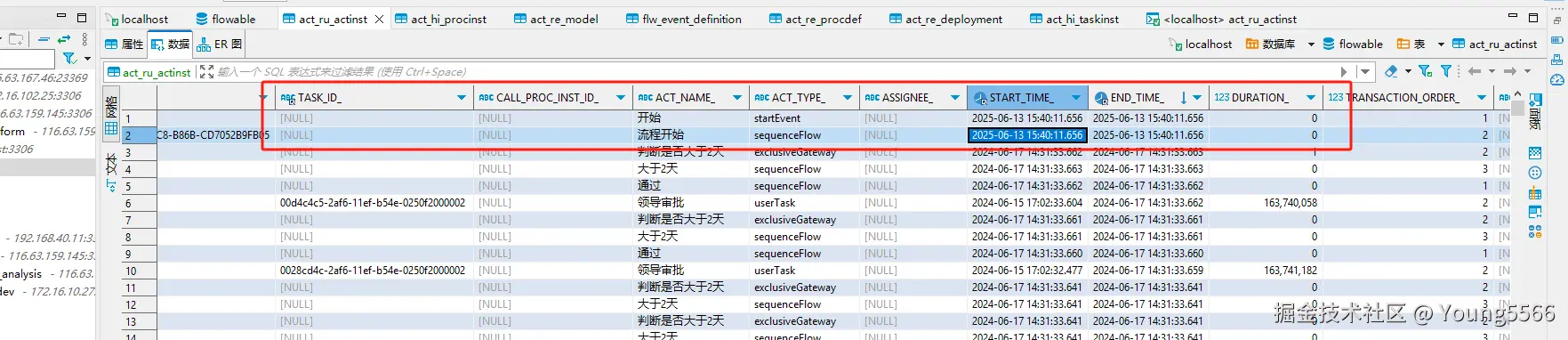The height and width of the screenshot is (340, 1568).
Task: Click the save filter settings funnel icon
Action: [1426, 71]
